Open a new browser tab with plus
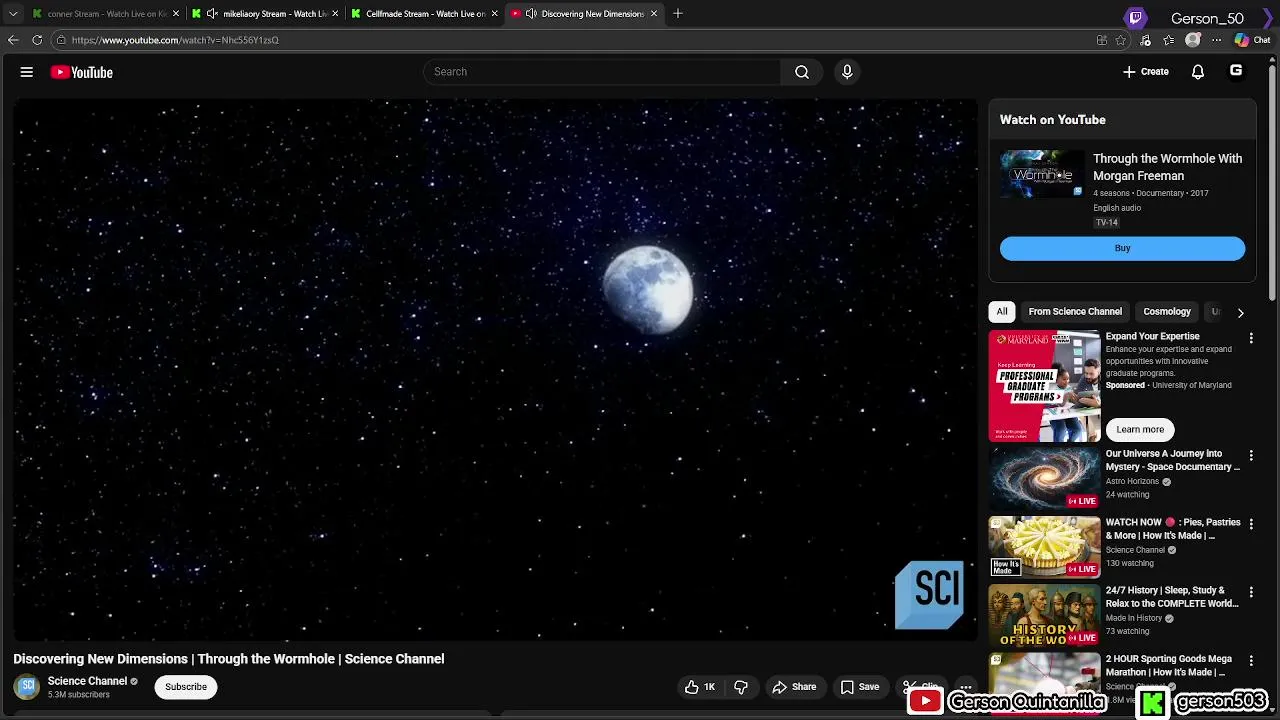 [677, 14]
